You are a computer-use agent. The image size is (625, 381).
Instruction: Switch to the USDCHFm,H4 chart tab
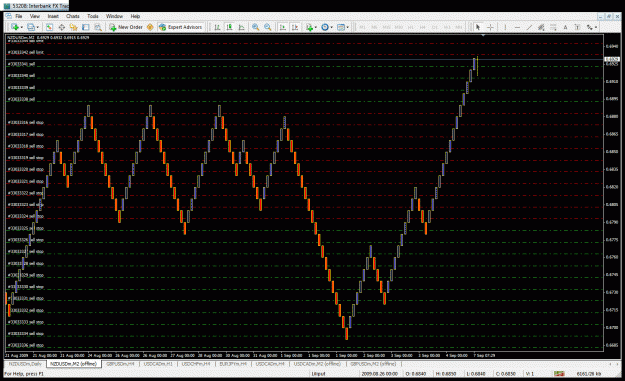(x=196, y=364)
